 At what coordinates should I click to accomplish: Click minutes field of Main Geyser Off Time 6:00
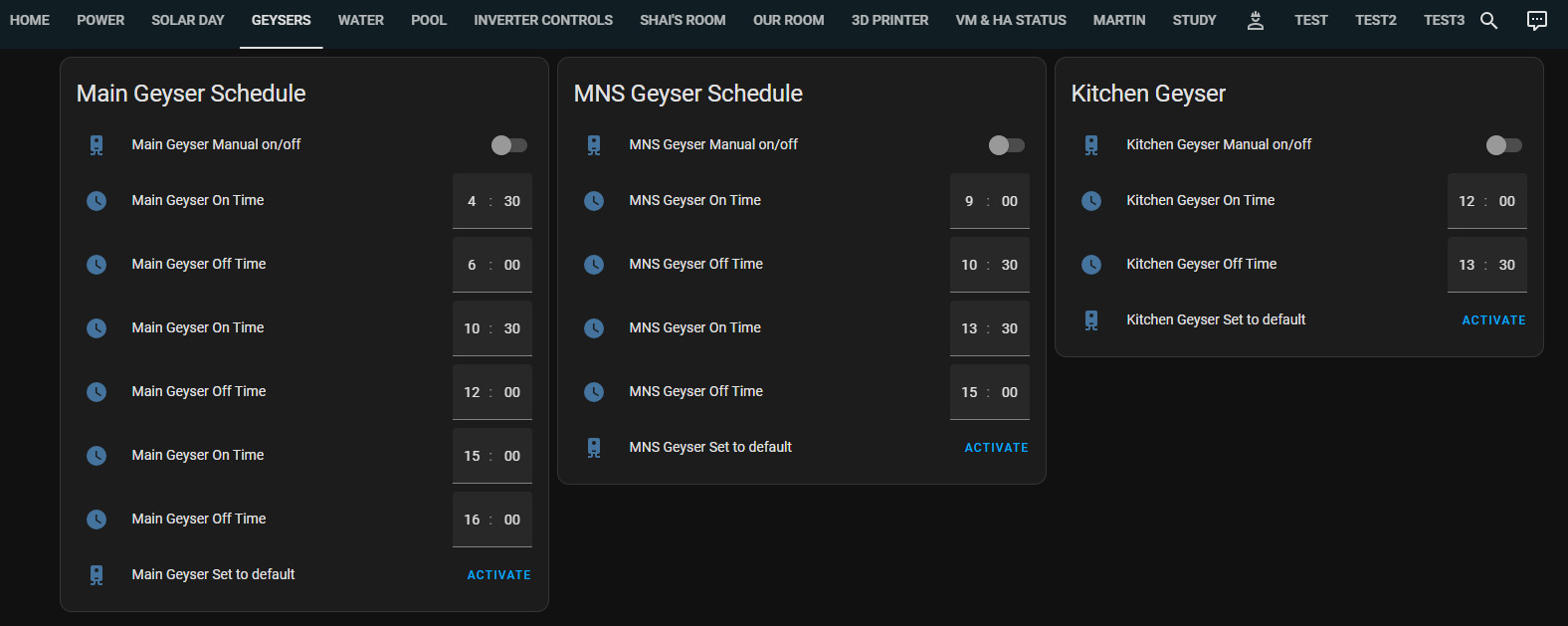pyautogui.click(x=512, y=265)
